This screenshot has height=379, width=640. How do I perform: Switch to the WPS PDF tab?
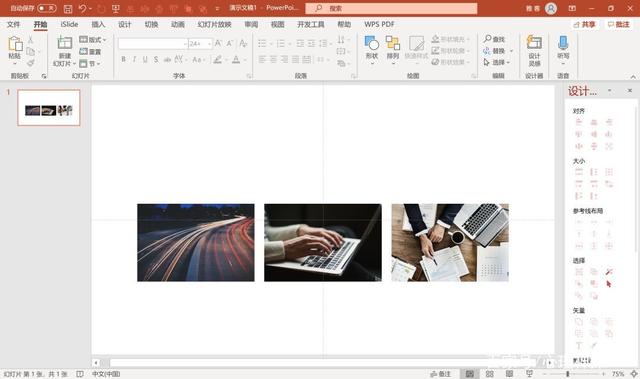pos(379,24)
